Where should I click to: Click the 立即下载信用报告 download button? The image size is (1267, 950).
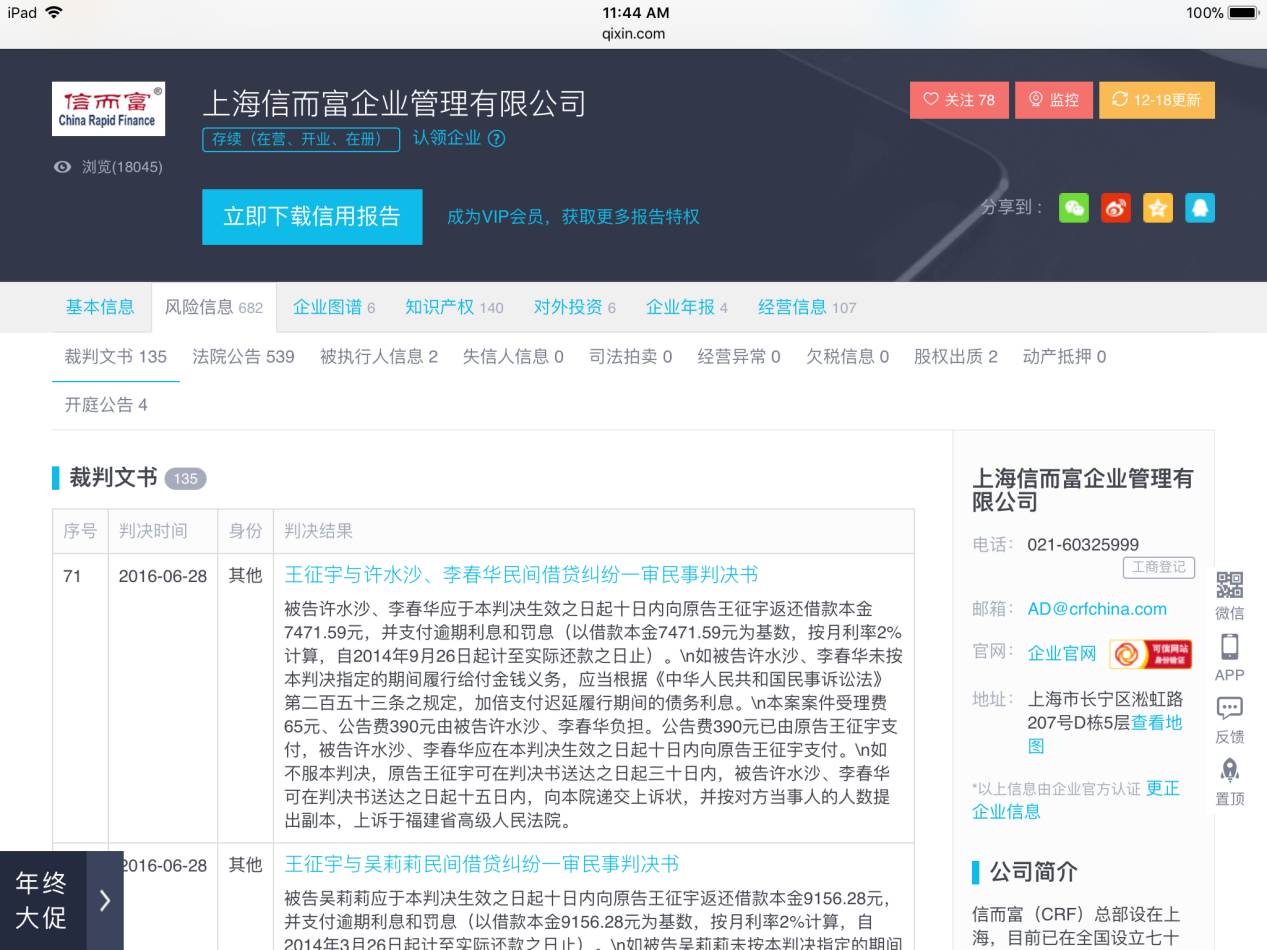click(x=311, y=216)
